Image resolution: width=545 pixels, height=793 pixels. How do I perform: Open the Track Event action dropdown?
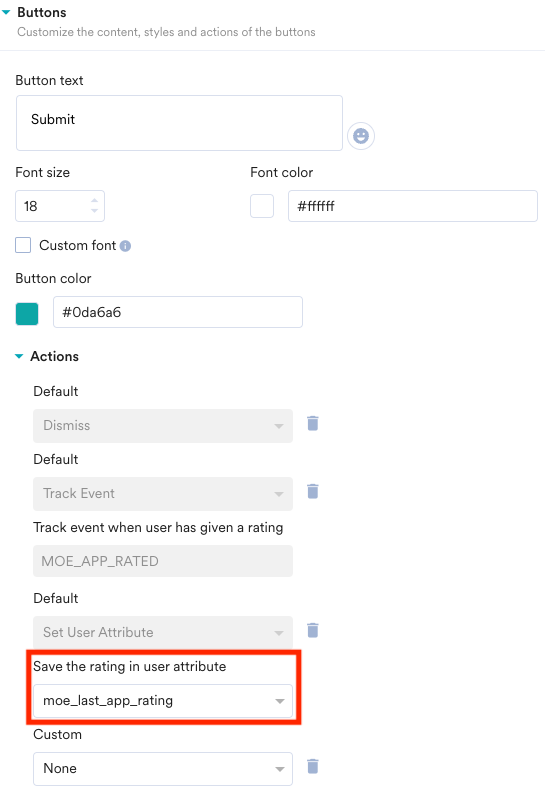pyautogui.click(x=163, y=494)
